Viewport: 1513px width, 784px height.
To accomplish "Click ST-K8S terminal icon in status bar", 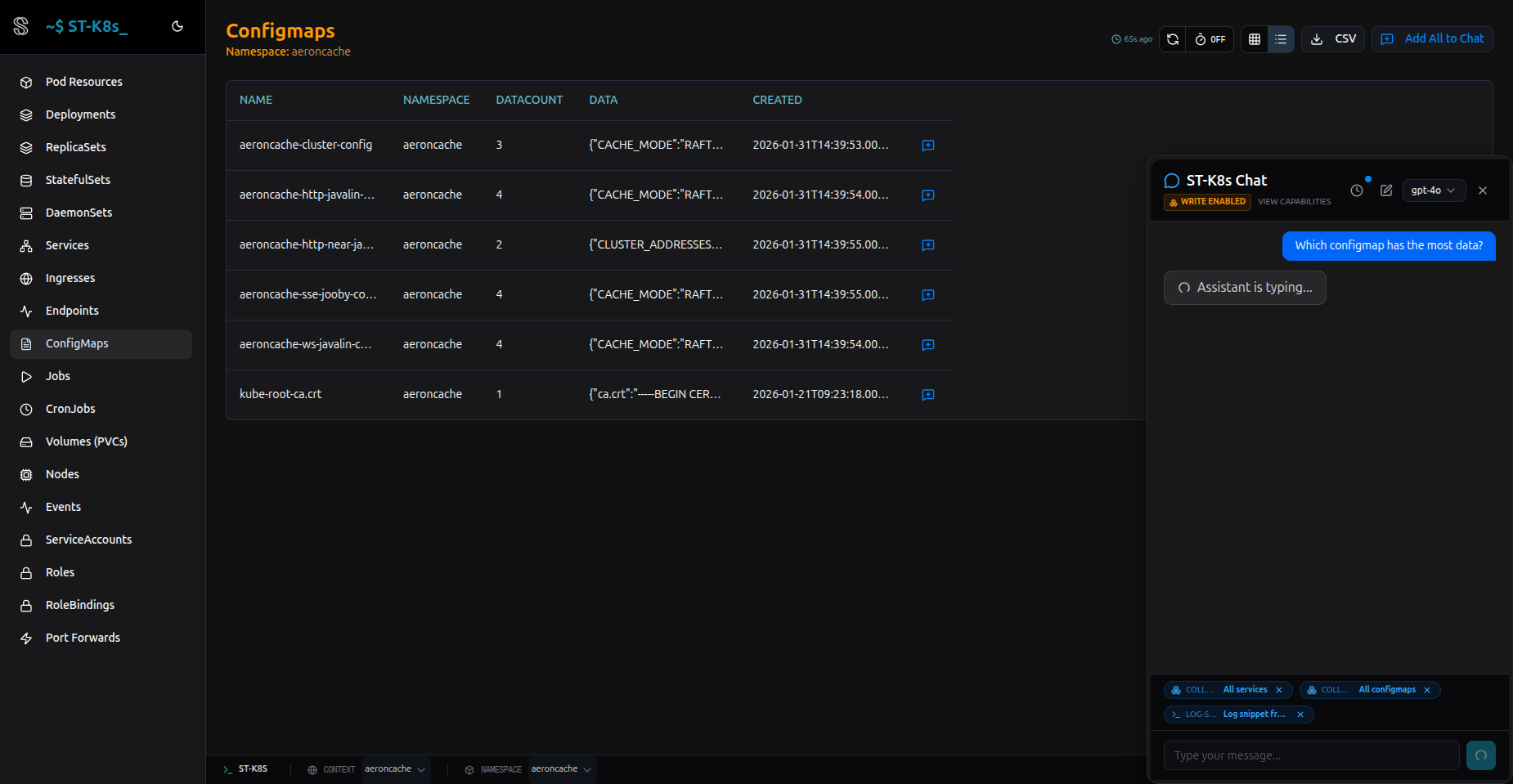I will (x=228, y=769).
